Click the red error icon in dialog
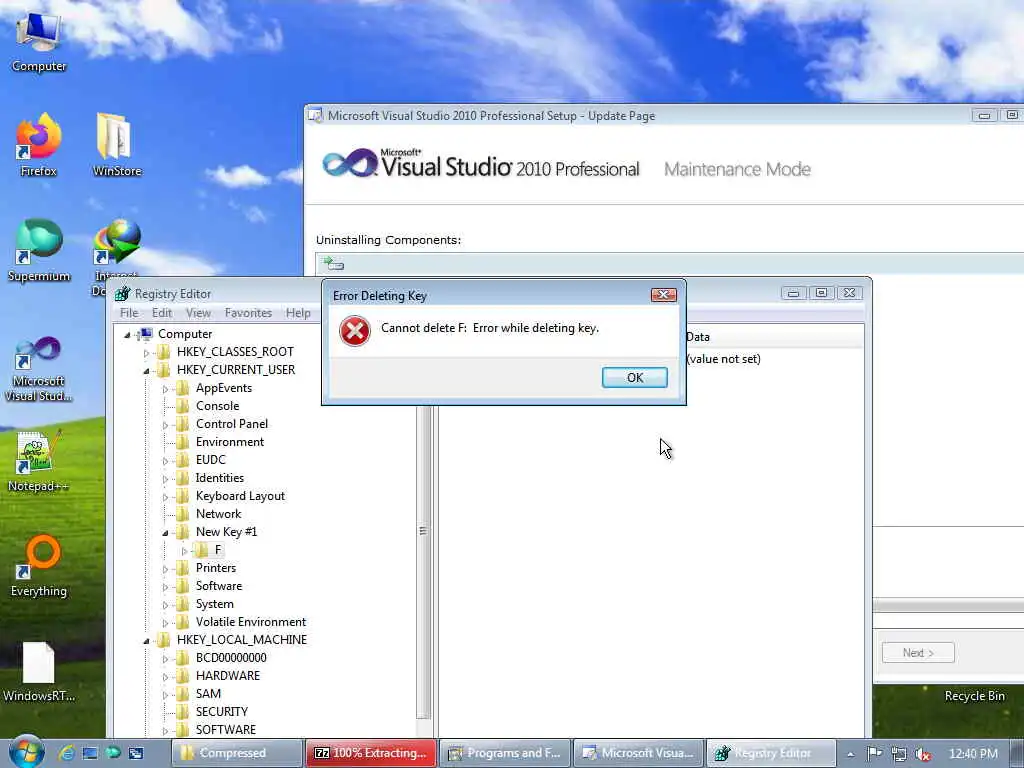 coord(355,331)
